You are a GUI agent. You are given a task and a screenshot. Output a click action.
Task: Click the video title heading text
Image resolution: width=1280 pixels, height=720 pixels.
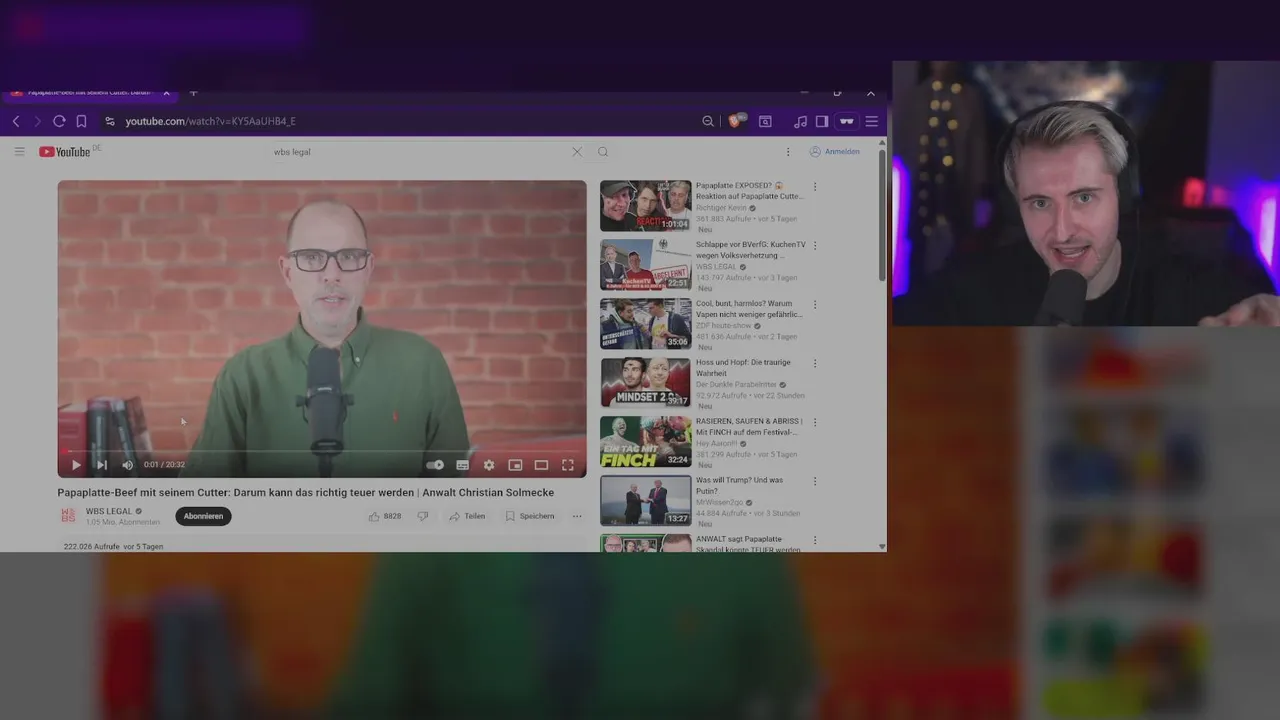coord(306,493)
